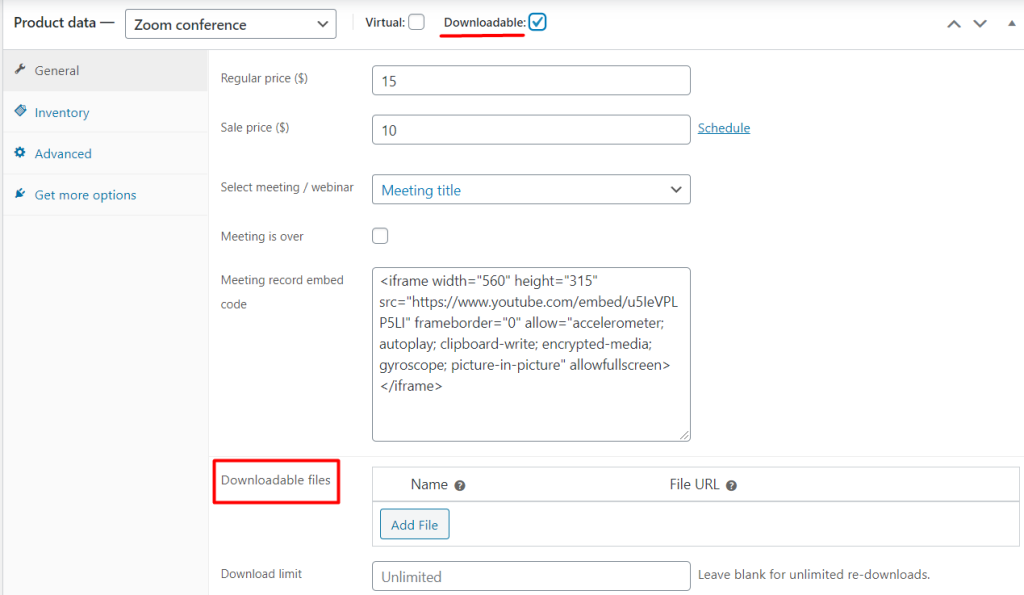Click the move-down arrow in the panel header
The image size is (1024, 595).
click(x=980, y=22)
